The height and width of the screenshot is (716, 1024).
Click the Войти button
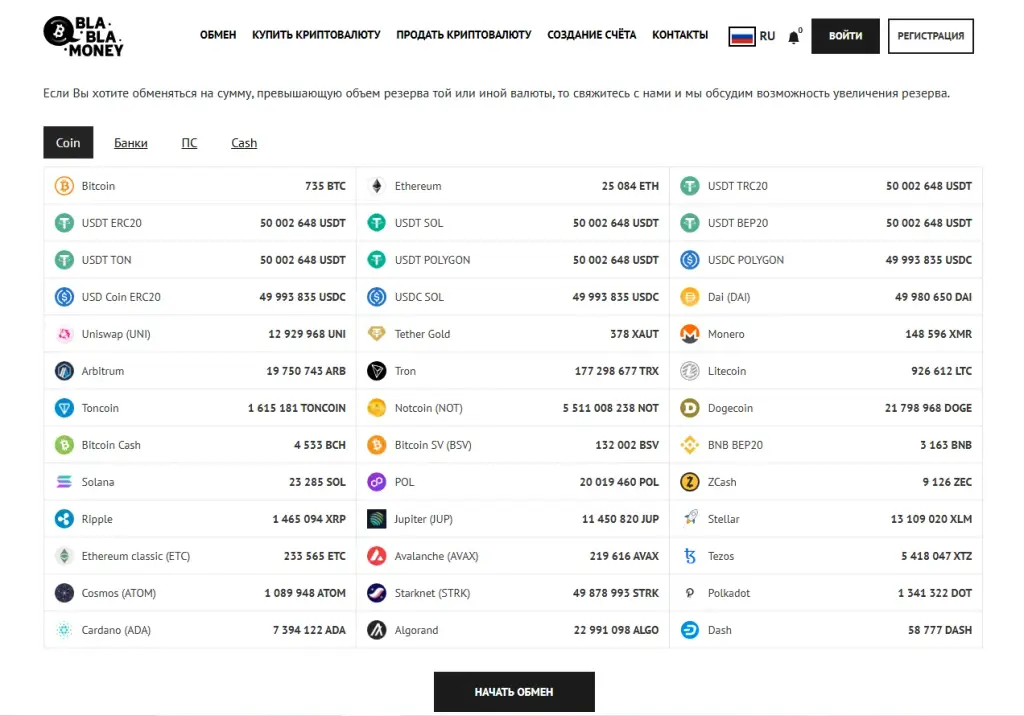pos(846,36)
